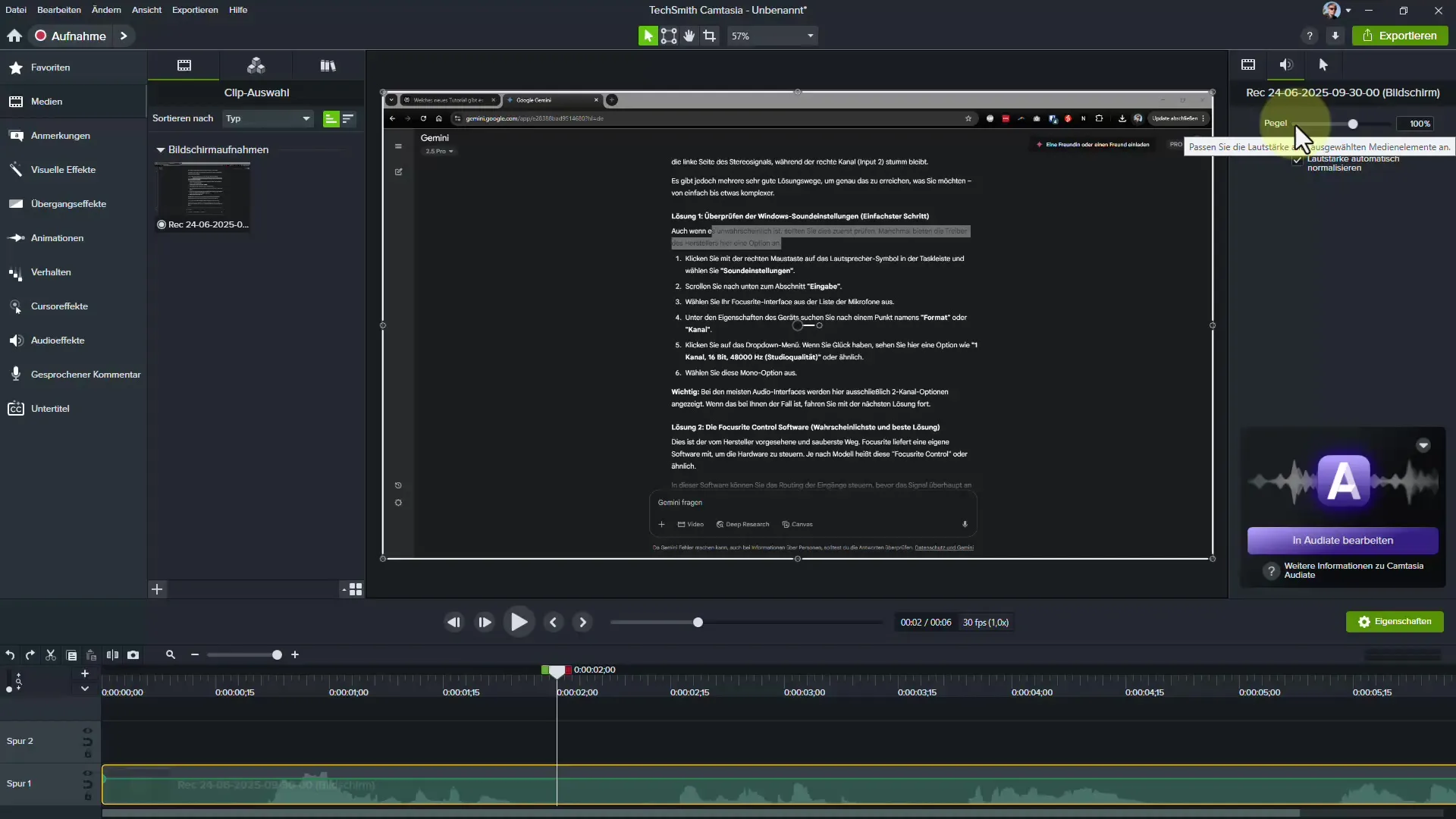Toggle magnetic track on Spur 2
1456x819 pixels.
87,742
